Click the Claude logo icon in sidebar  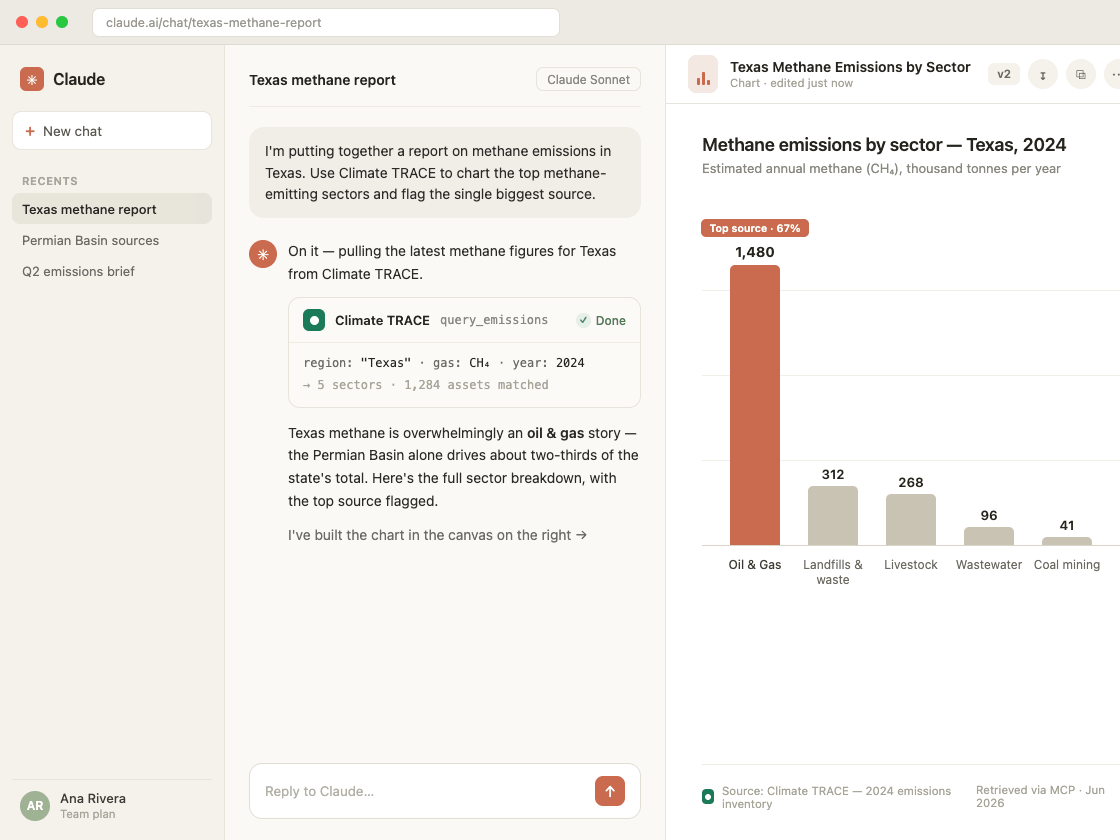click(x=31, y=79)
